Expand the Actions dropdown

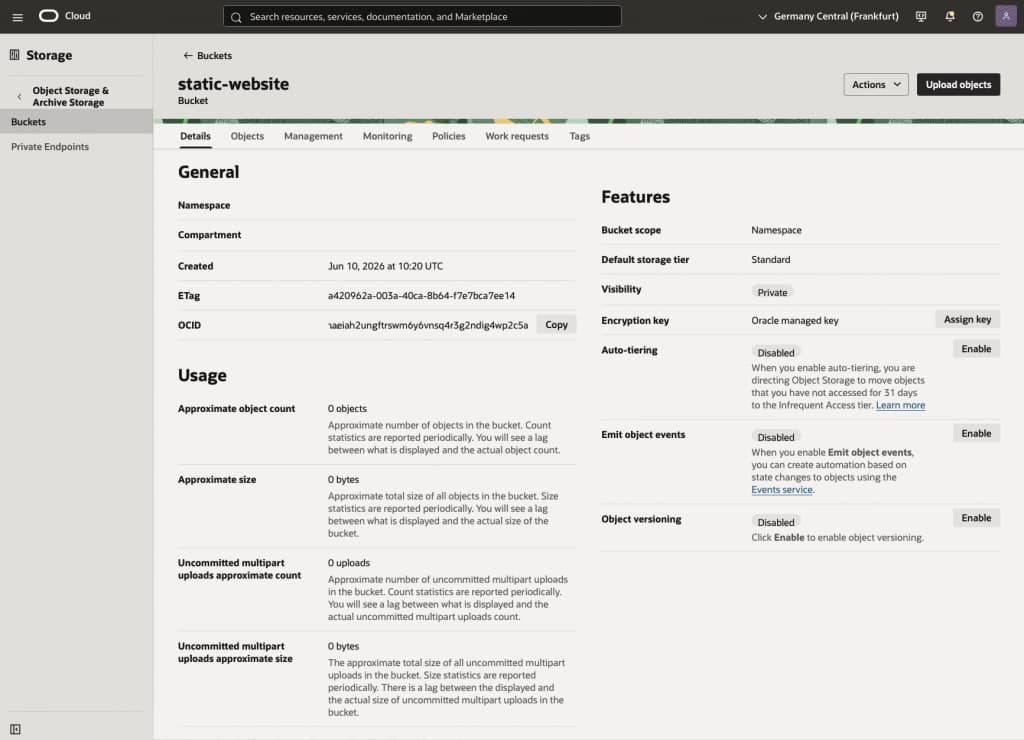(876, 84)
